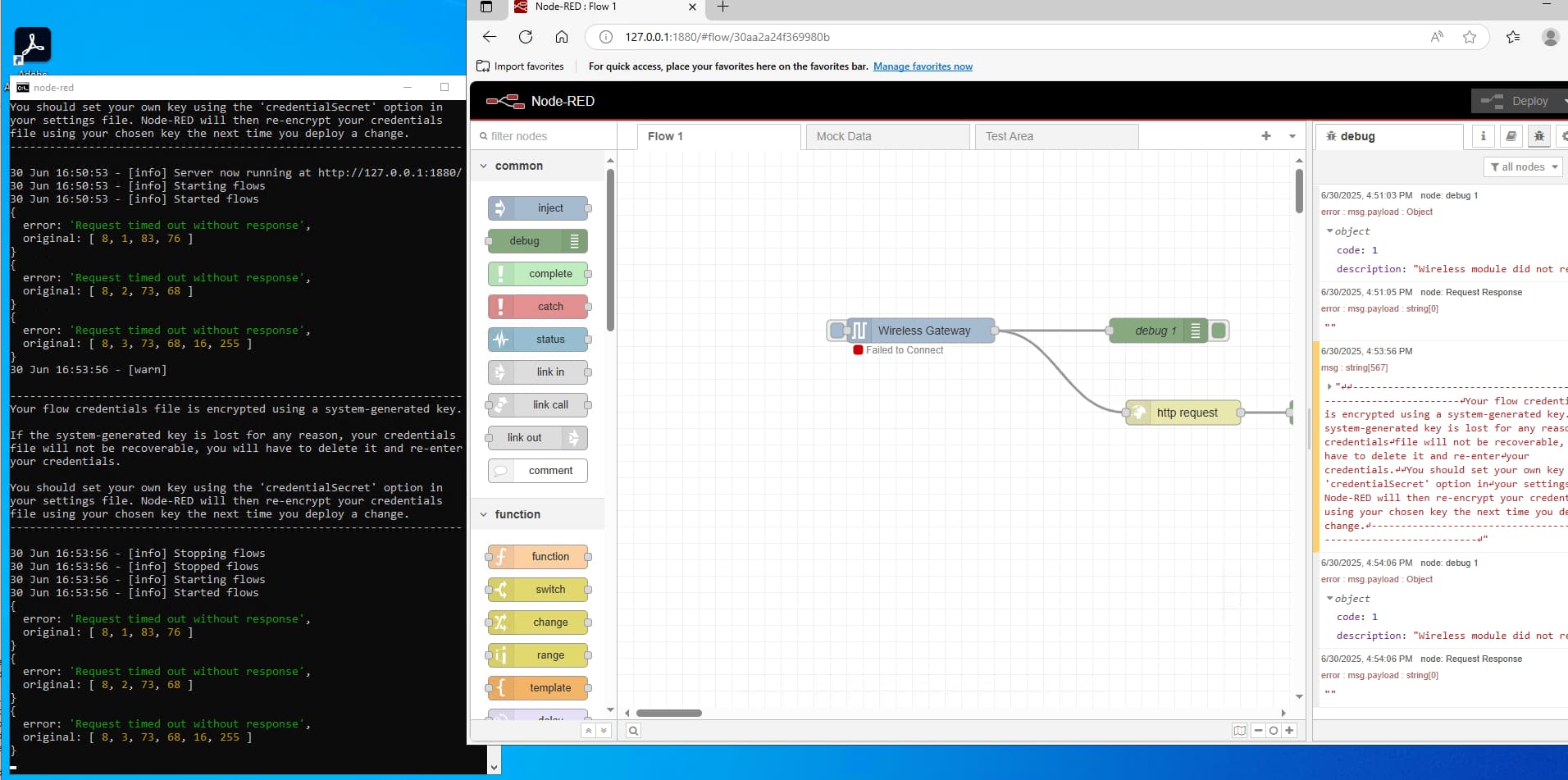Viewport: 1568px width, 780px height.
Task: Click the filter nodes search field
Action: coord(544,136)
